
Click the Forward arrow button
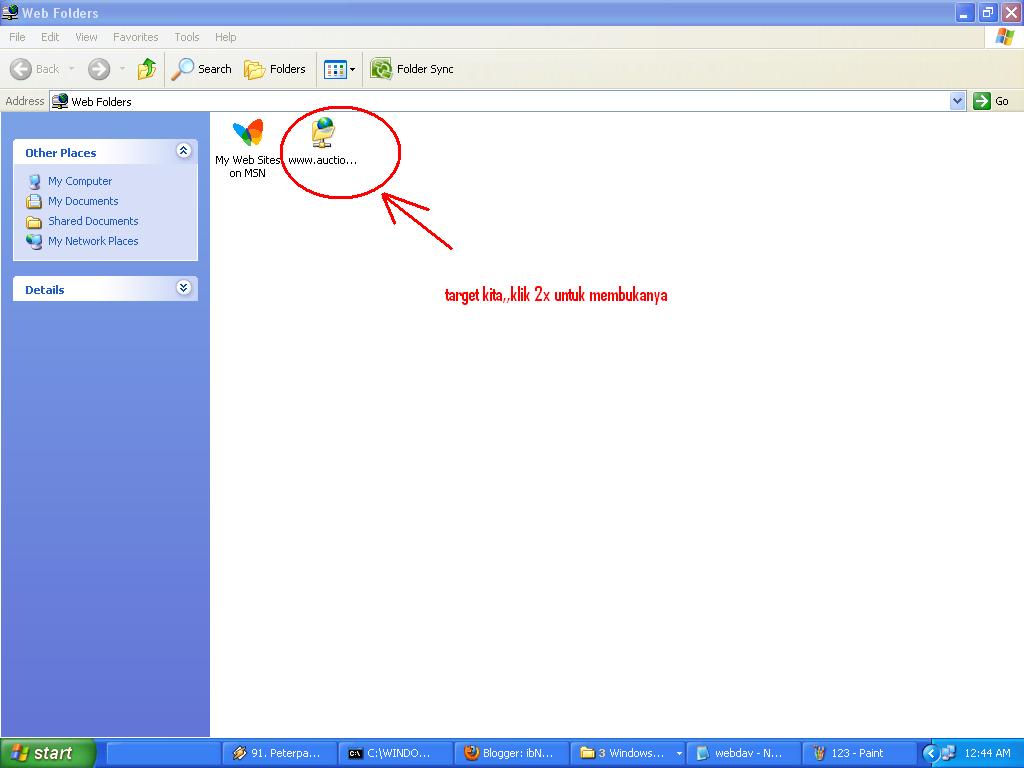point(99,69)
